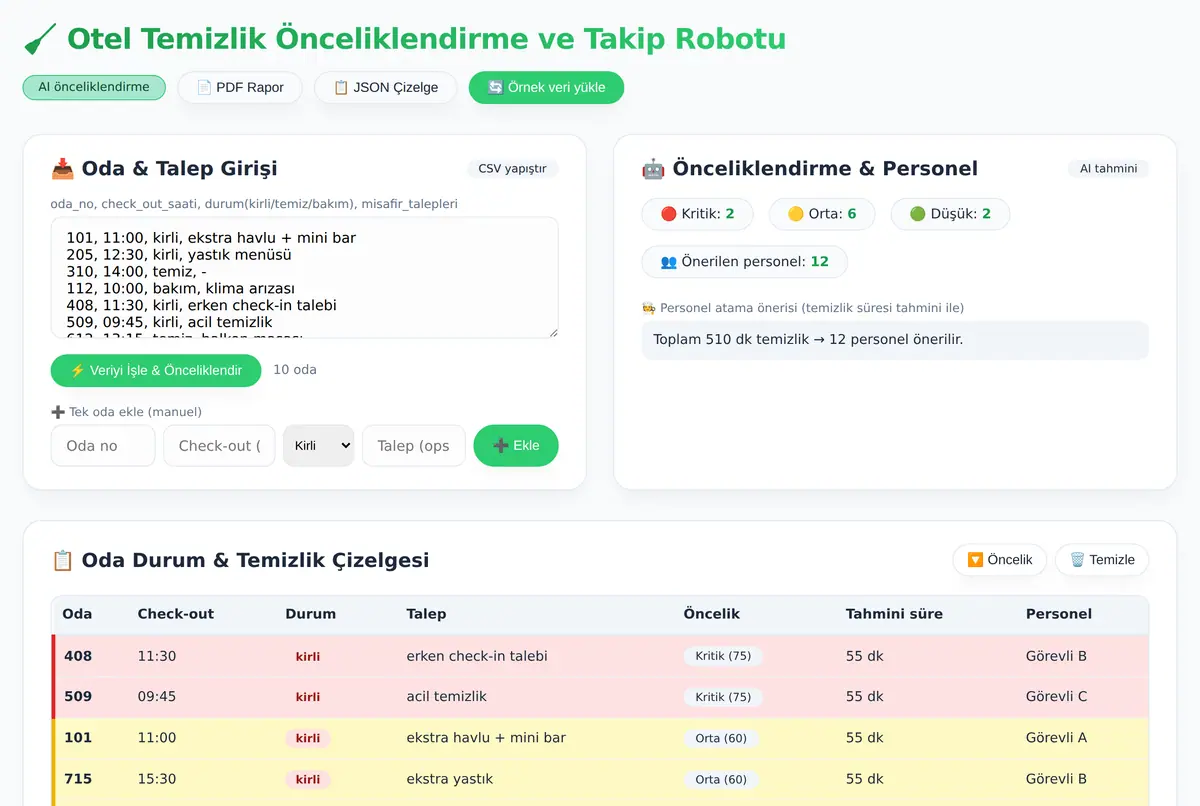Click the Durum column header
Screen dimensions: 1200x806
point(310,614)
